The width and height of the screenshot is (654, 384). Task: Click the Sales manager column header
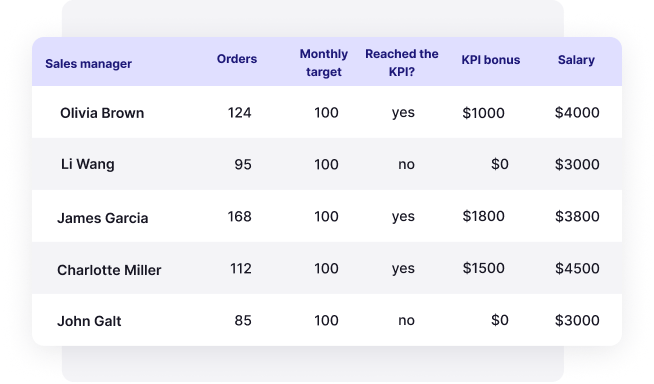click(x=88, y=64)
